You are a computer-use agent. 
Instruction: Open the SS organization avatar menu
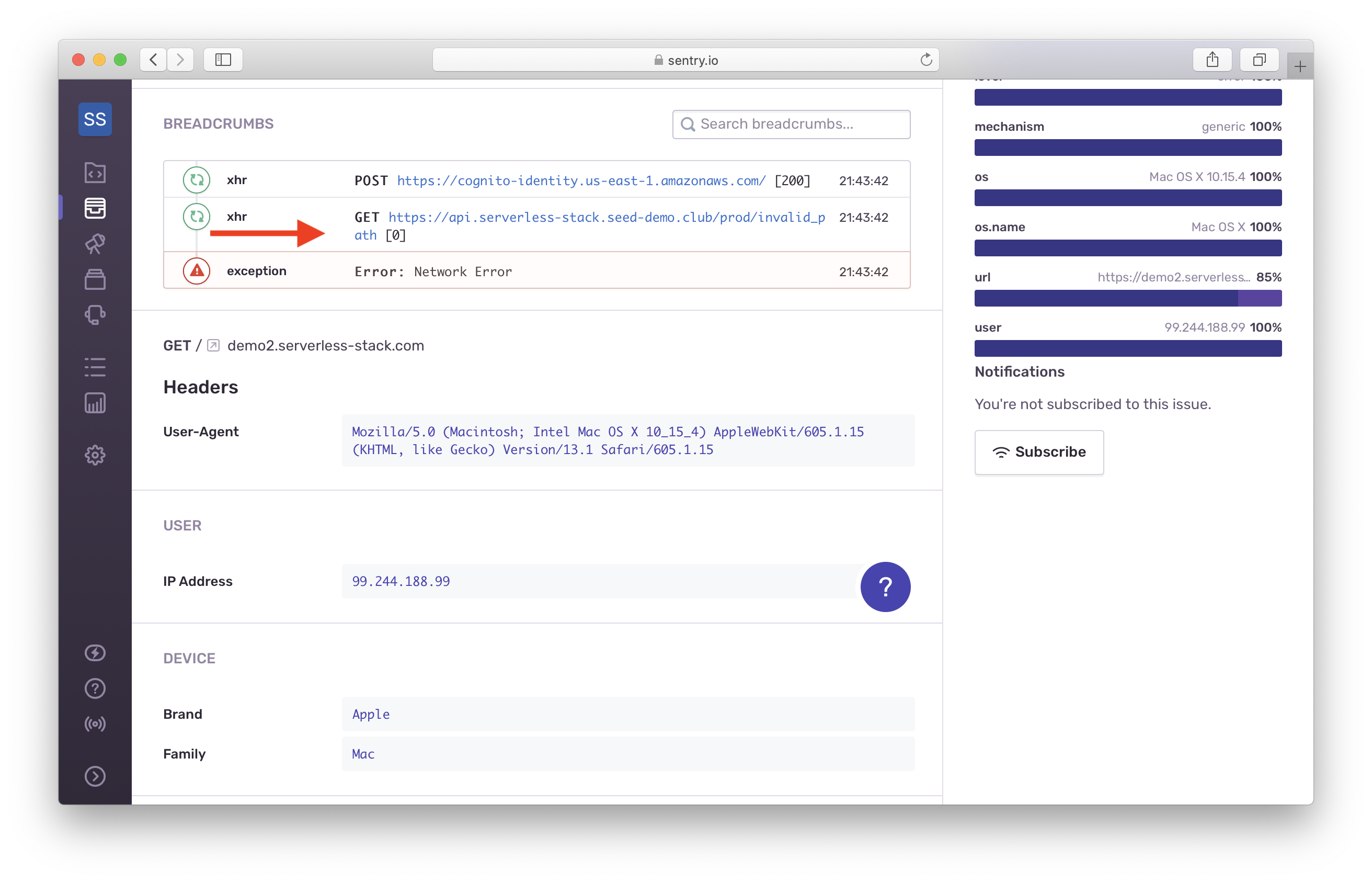95,119
